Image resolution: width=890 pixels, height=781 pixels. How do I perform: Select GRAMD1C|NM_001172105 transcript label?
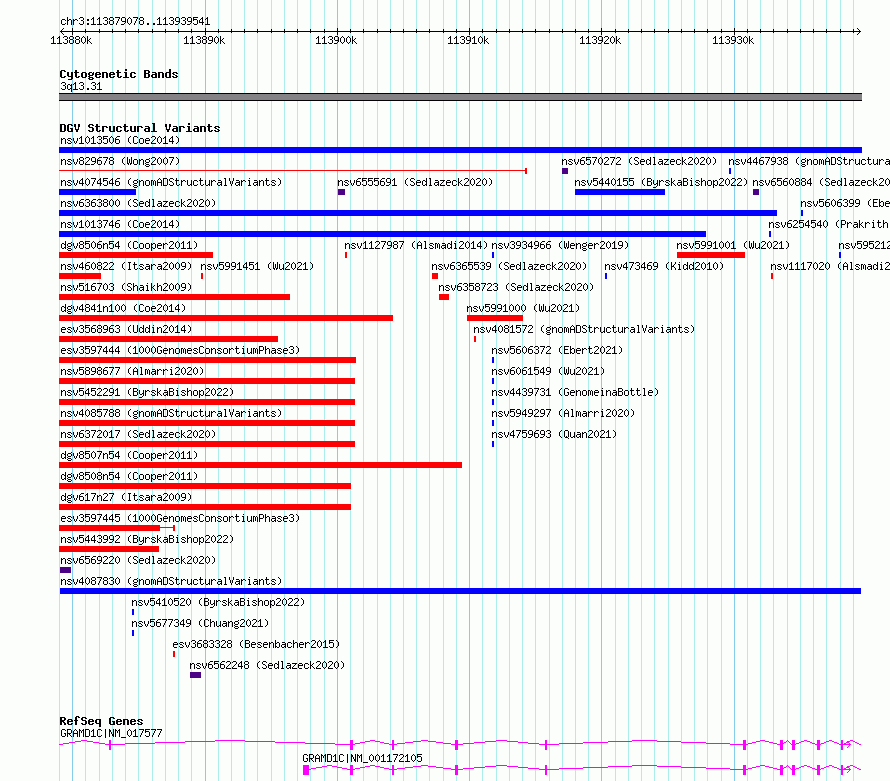point(362,758)
